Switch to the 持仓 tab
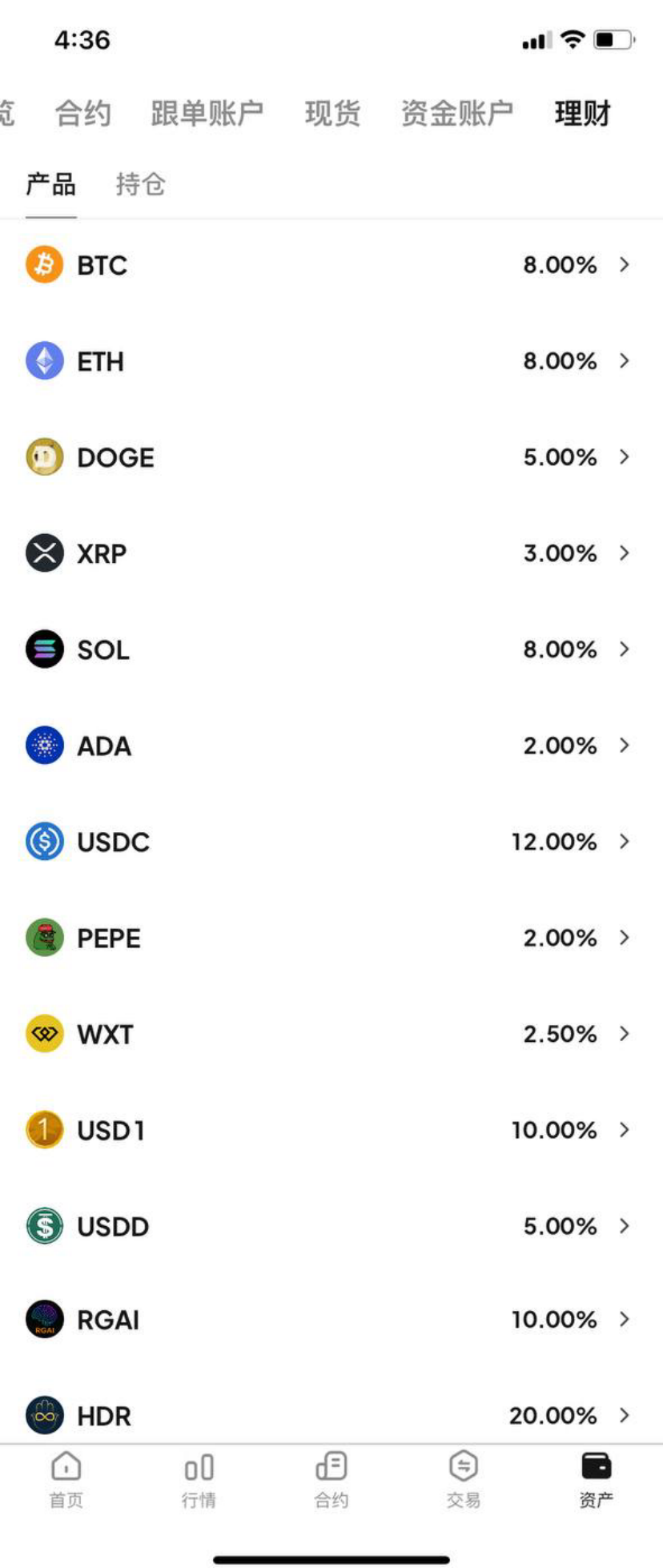 (140, 185)
